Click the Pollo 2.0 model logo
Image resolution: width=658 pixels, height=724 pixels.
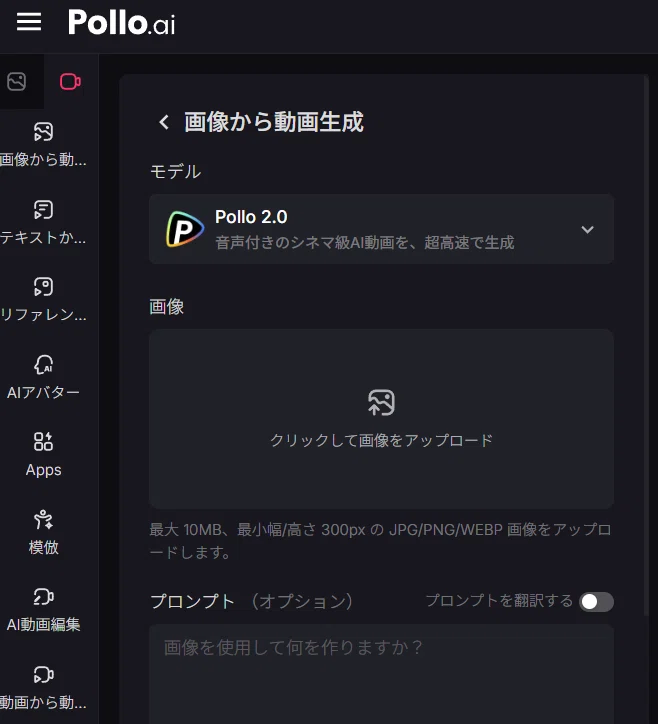(x=185, y=229)
